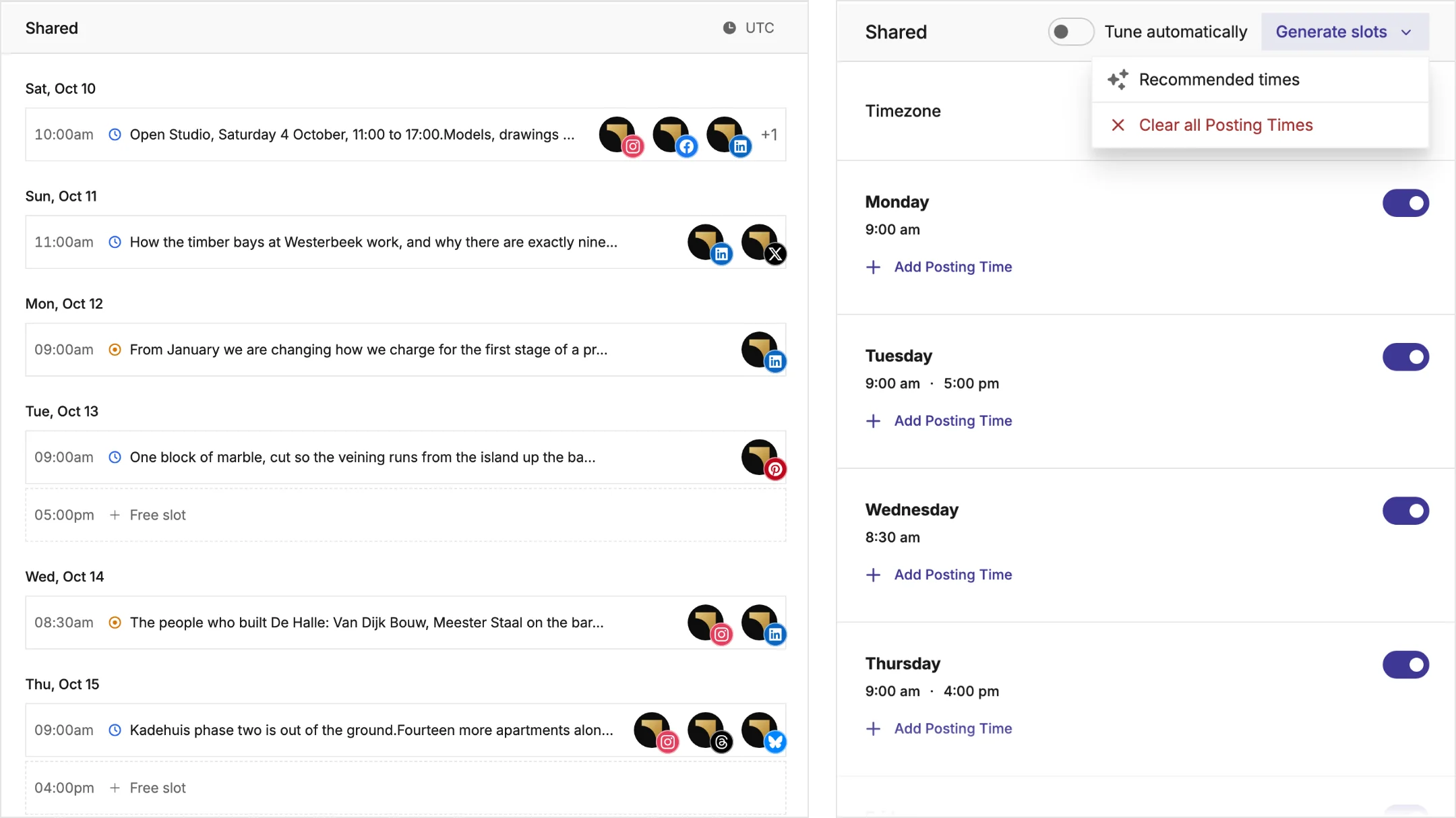The height and width of the screenshot is (818, 1456).
Task: Click the UTC timezone label
Action: (x=760, y=28)
